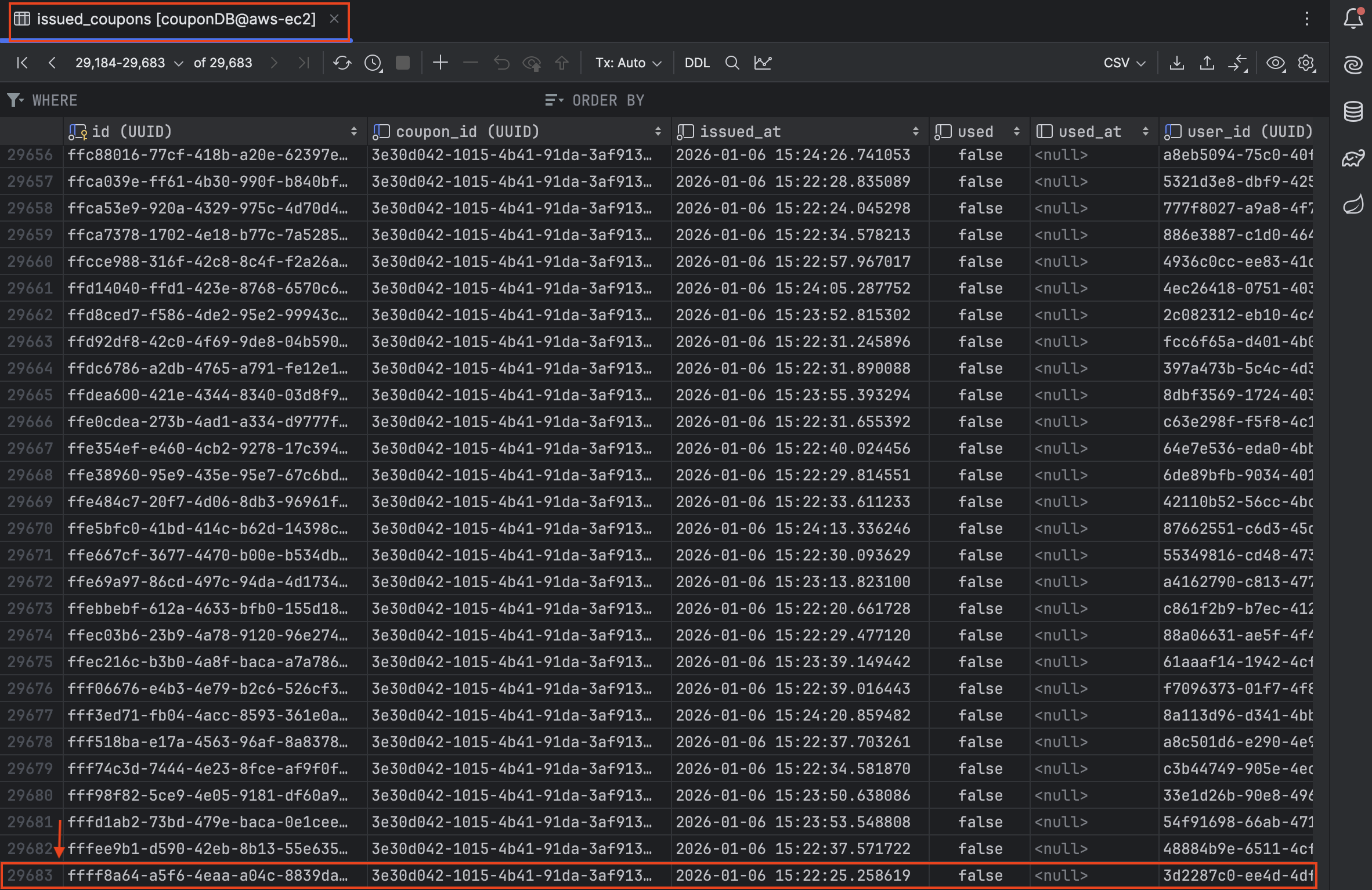
Task: Expand the row range 29,184-29,683 dropdown
Action: pyautogui.click(x=129, y=63)
